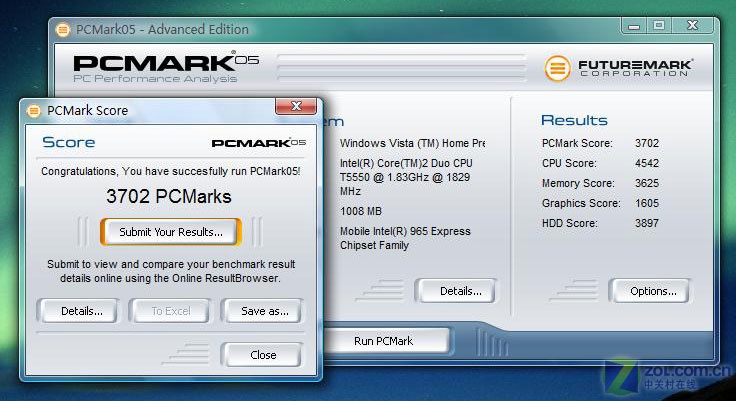Click the '1008 MB' memory text

coord(361,211)
